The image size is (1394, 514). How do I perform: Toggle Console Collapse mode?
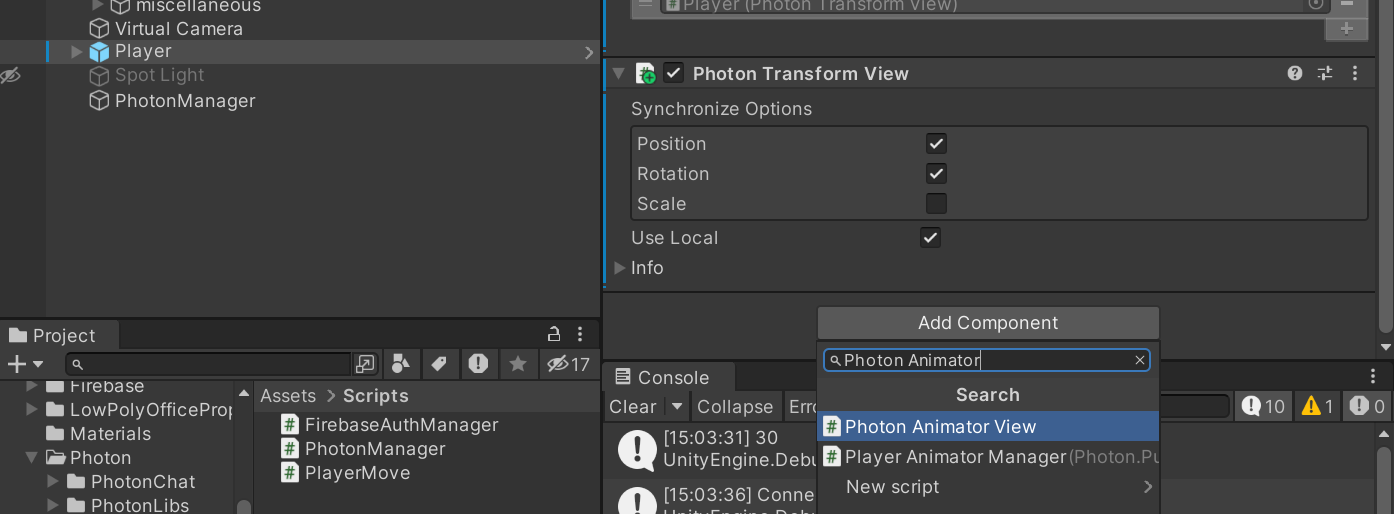[x=735, y=407]
